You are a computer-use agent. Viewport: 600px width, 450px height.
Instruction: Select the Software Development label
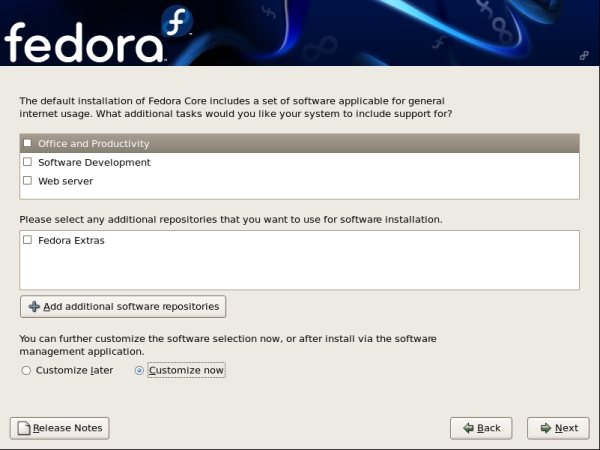coord(94,162)
